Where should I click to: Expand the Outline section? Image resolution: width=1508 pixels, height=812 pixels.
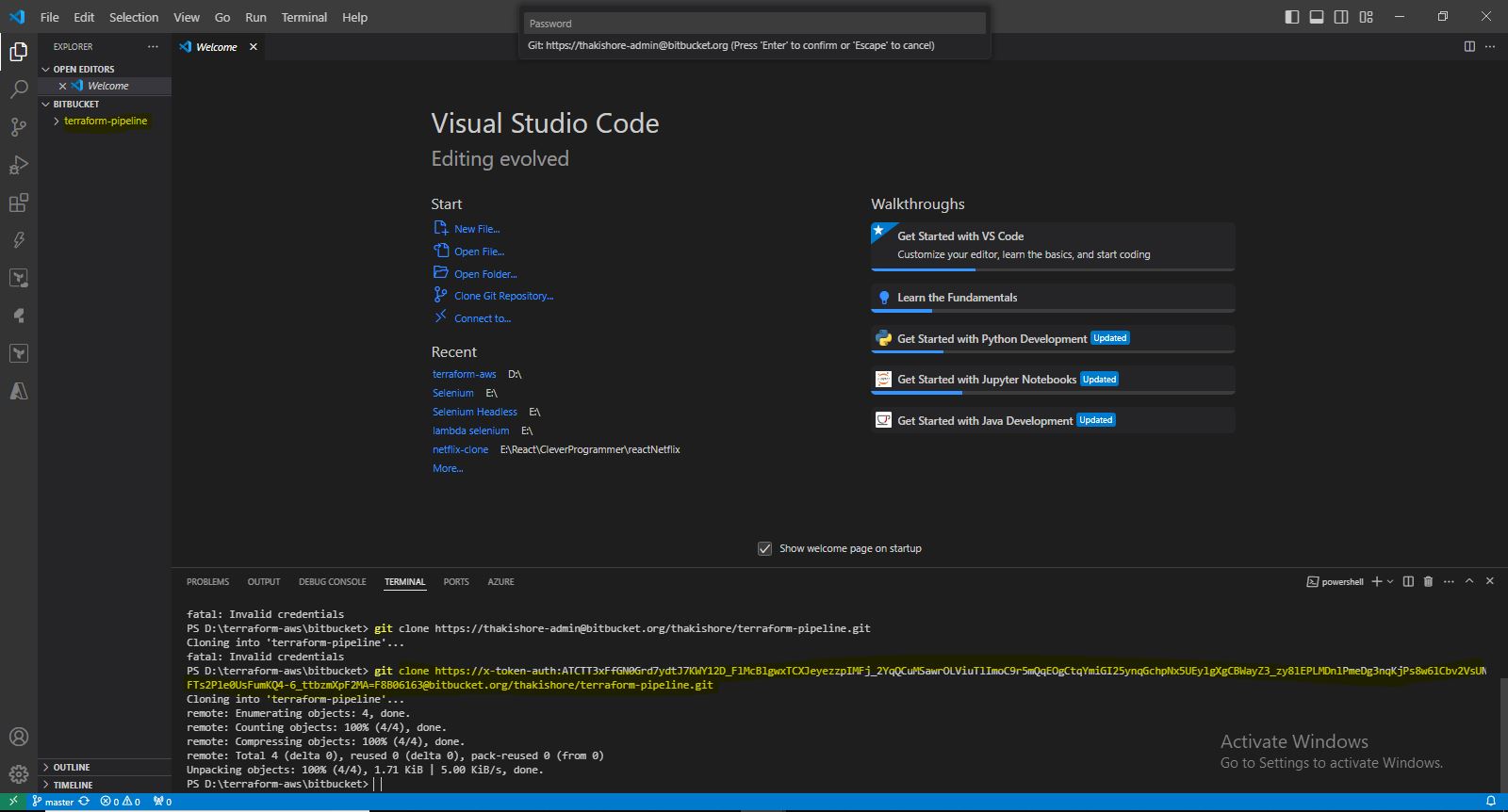point(72,767)
